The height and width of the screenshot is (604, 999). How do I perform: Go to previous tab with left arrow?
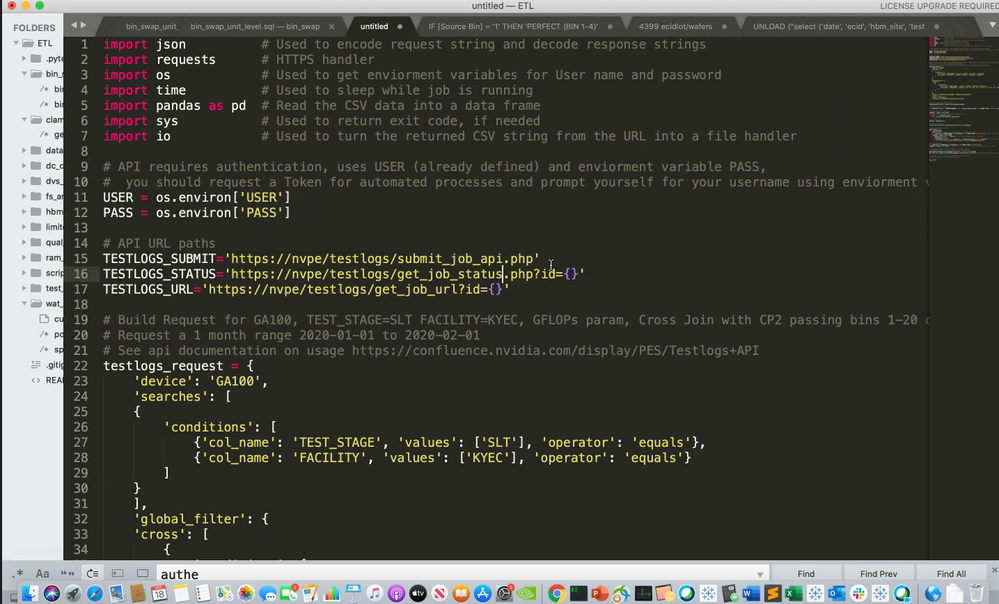point(74,25)
